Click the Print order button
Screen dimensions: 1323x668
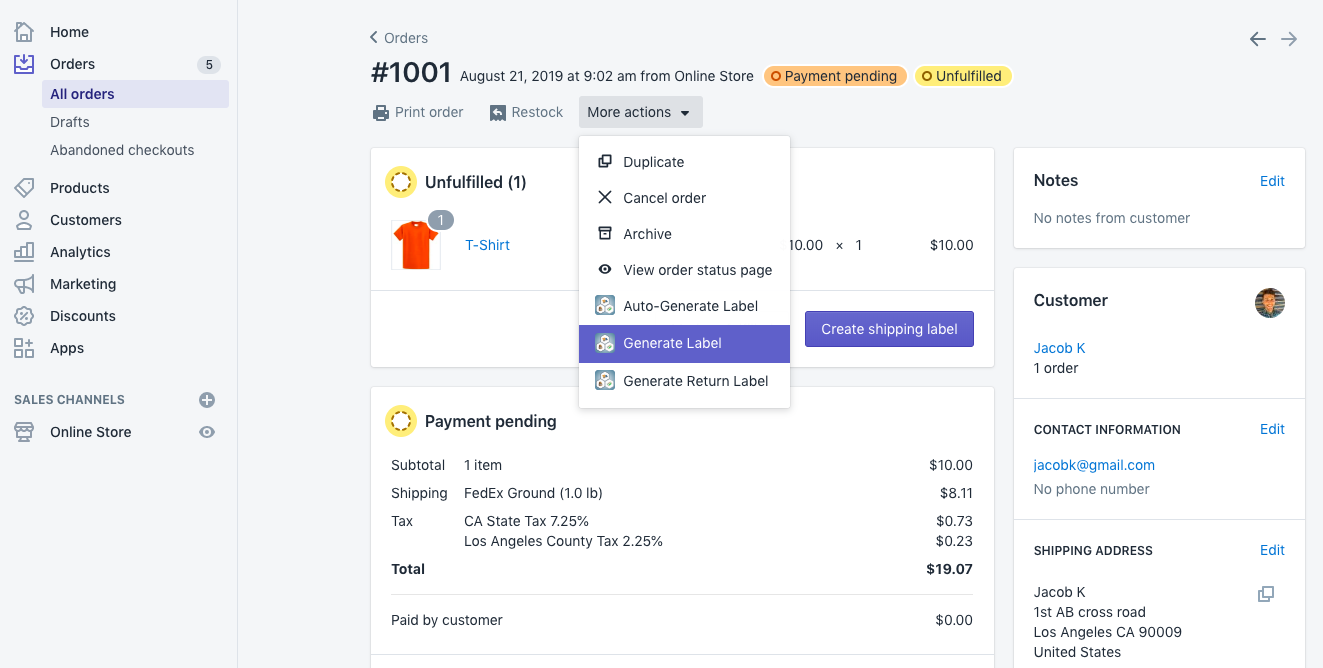[418, 112]
